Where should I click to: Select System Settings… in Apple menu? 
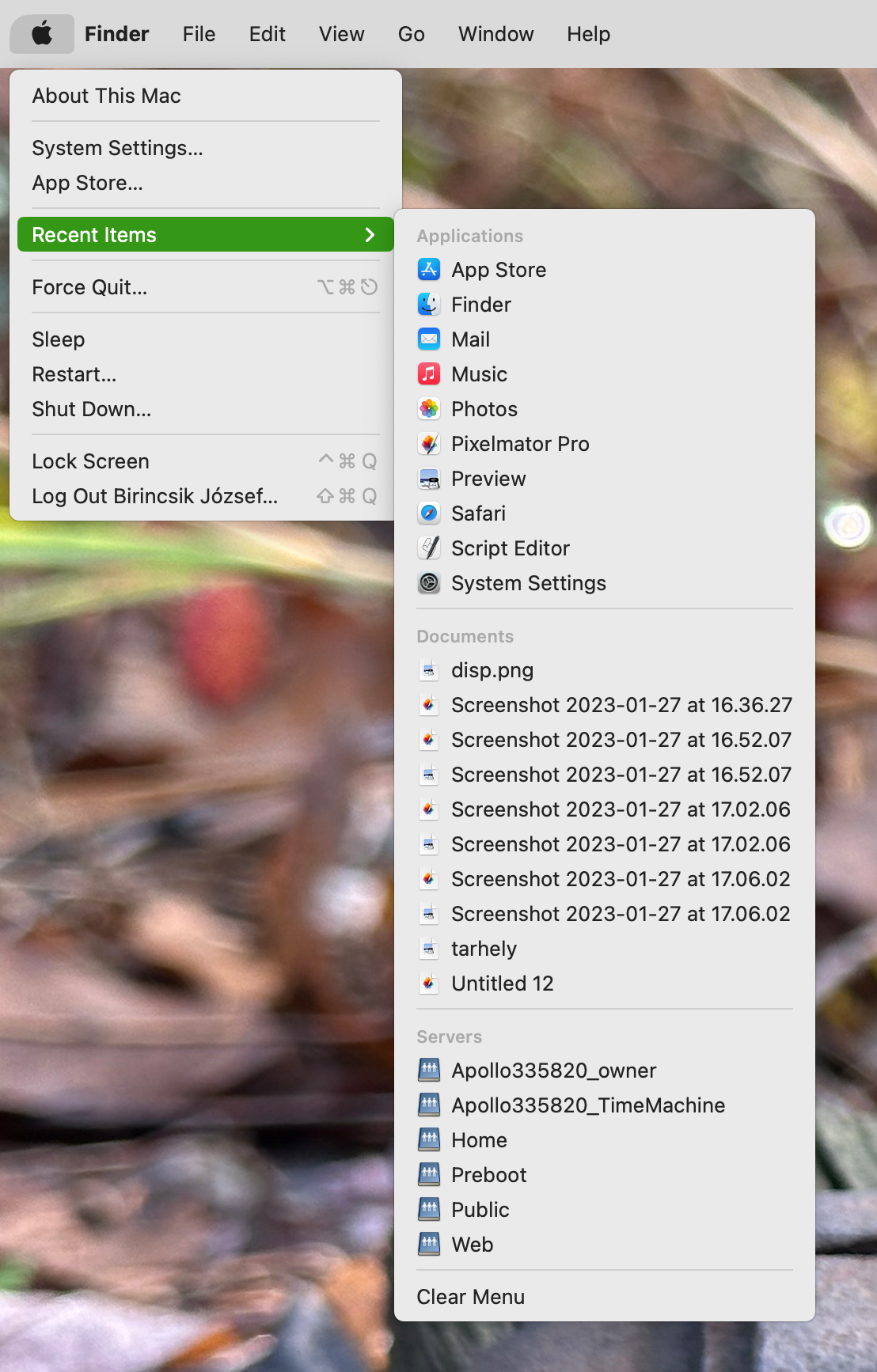coord(206,148)
